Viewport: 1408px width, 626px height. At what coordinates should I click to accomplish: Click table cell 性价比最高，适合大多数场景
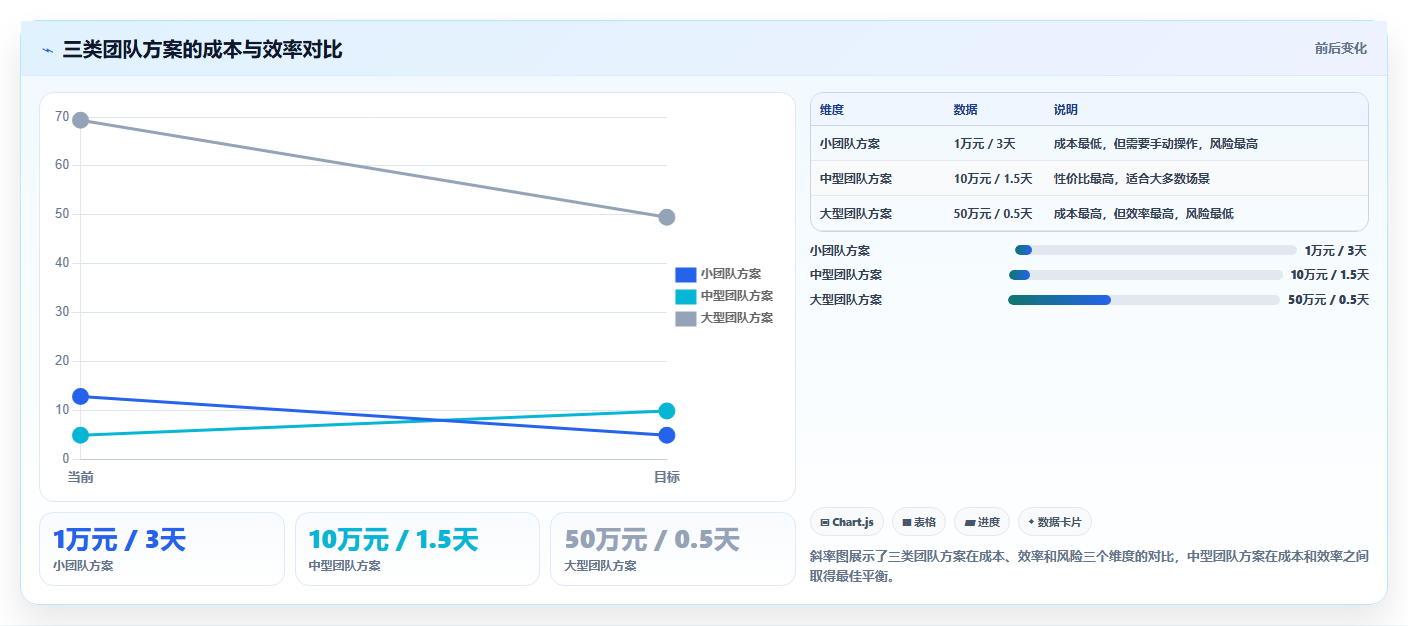[x=1132, y=179]
